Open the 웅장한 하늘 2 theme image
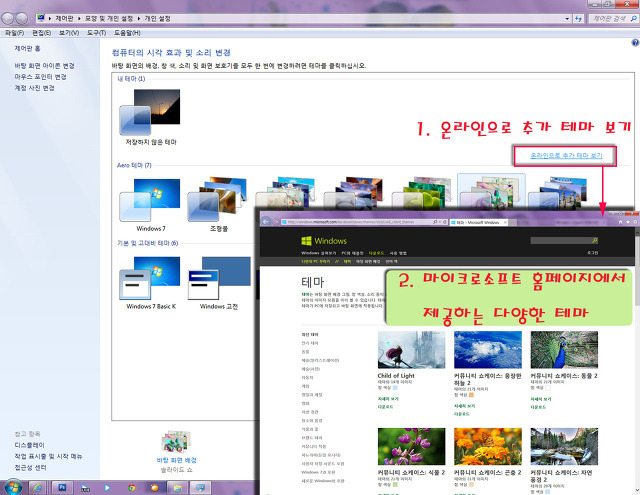Image resolution: width=640 pixels, height=495 pixels. click(488, 350)
